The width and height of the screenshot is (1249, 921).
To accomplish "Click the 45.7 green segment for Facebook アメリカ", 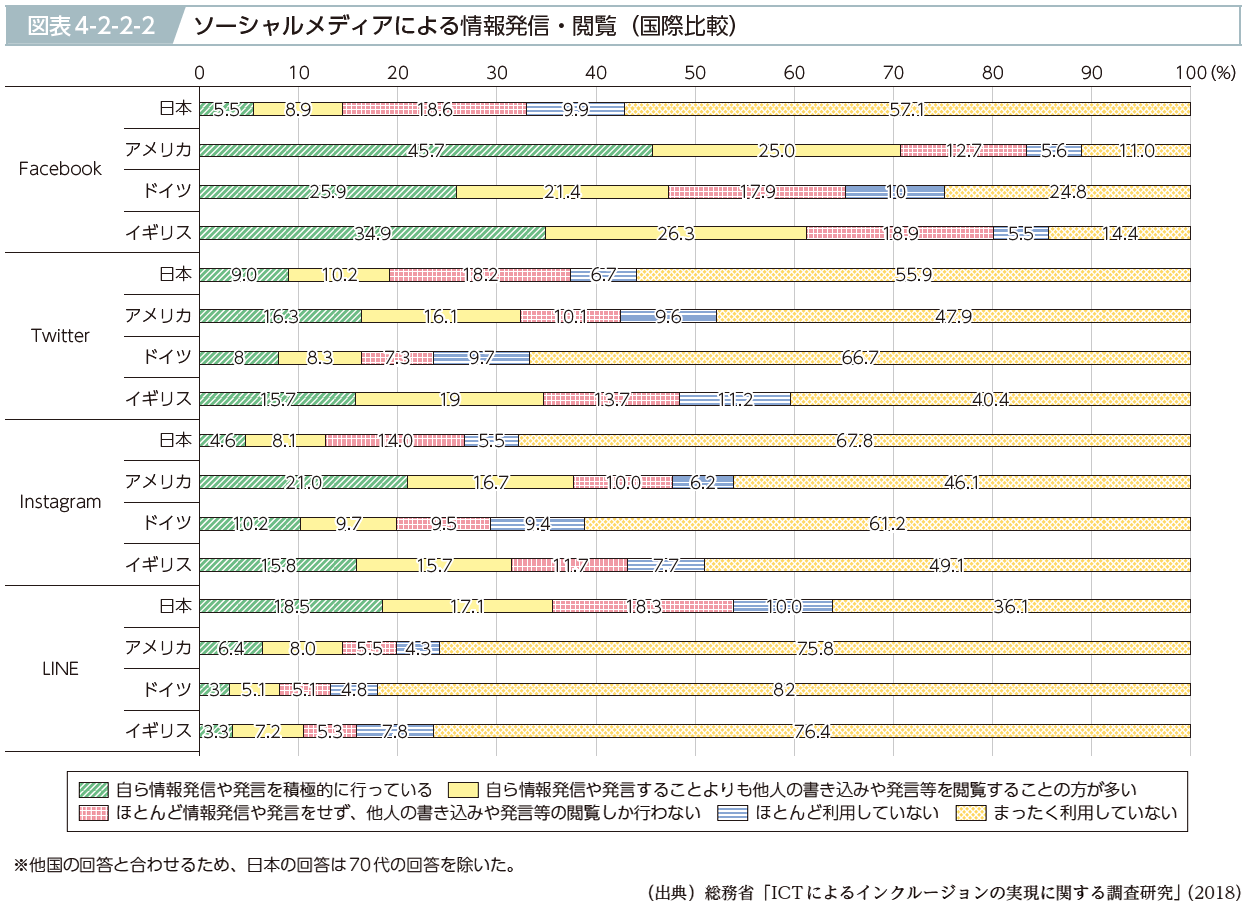I will [x=425, y=150].
